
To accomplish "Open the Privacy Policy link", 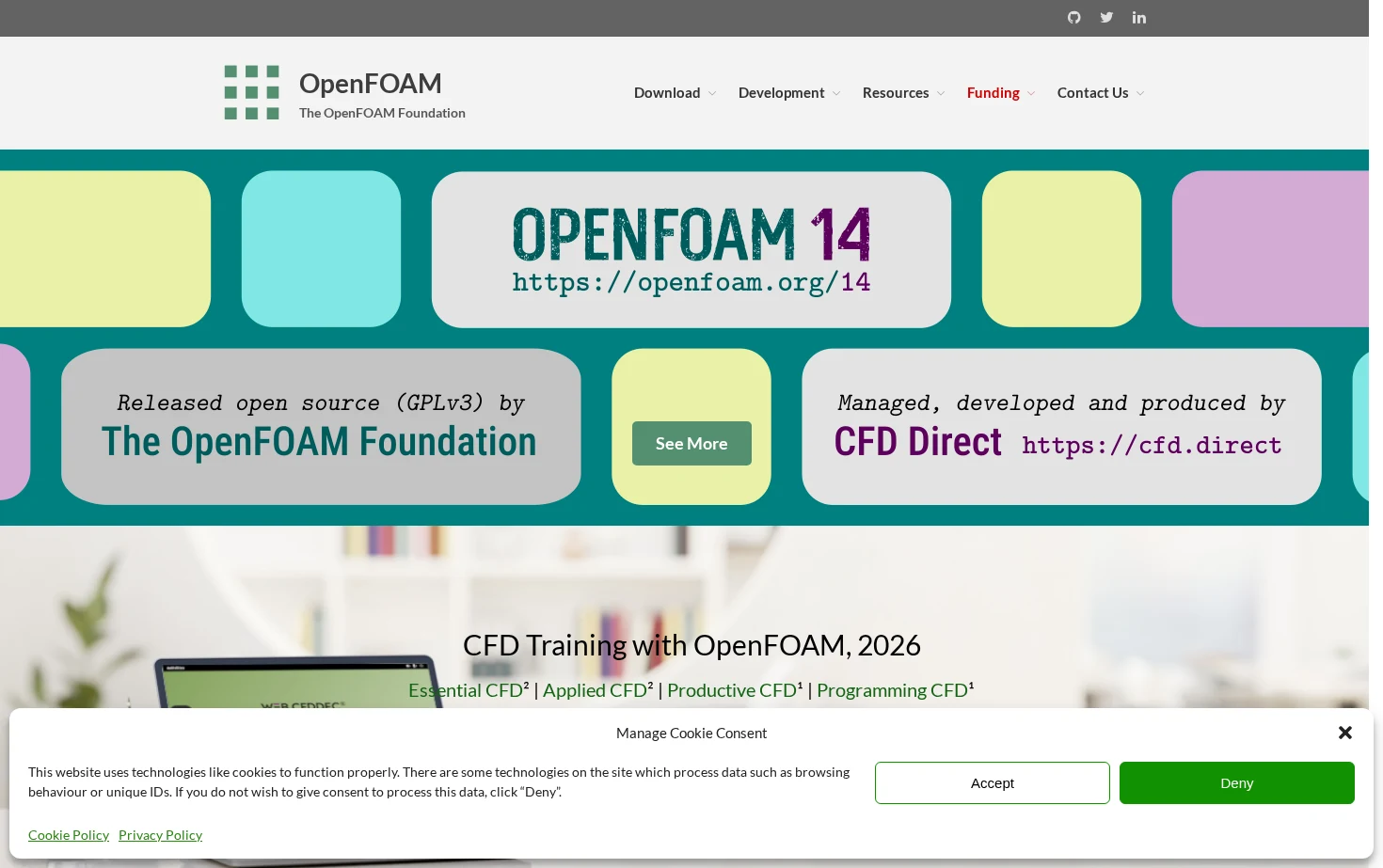I will point(160,835).
